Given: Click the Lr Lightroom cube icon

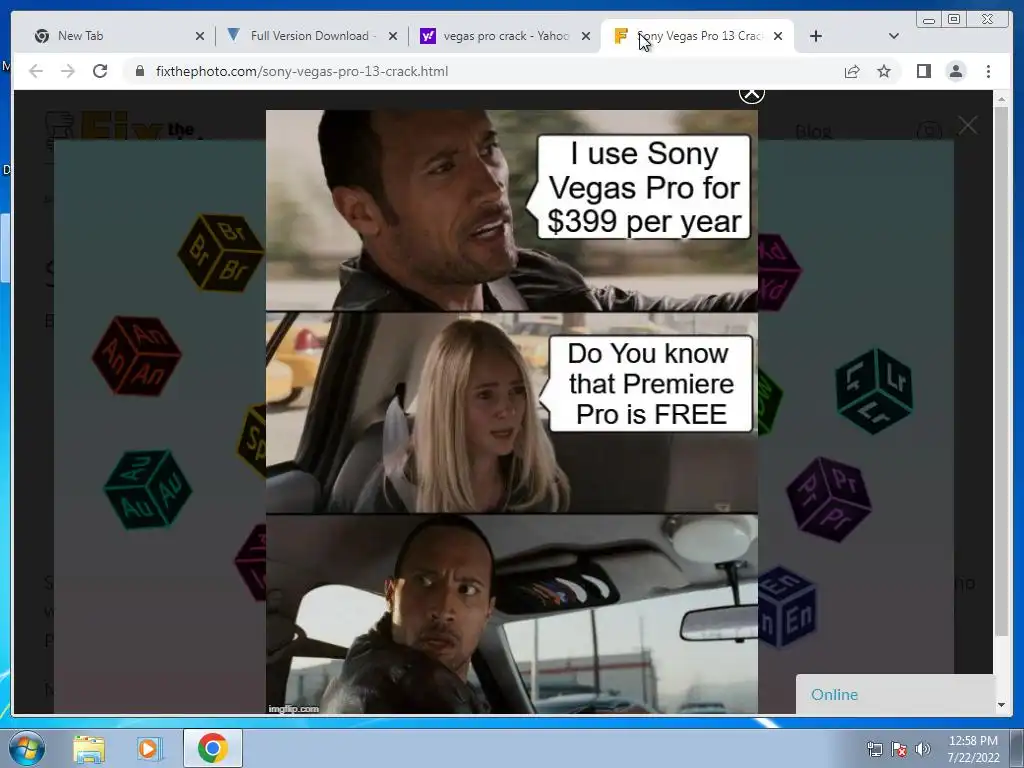Looking at the screenshot, I should click(874, 392).
